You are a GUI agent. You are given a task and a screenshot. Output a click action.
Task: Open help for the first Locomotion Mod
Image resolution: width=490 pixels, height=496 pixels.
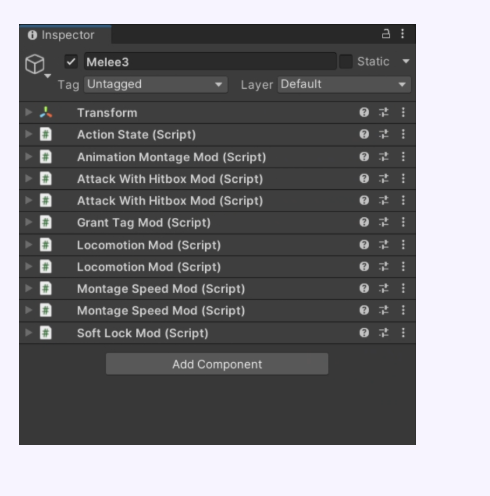(364, 245)
